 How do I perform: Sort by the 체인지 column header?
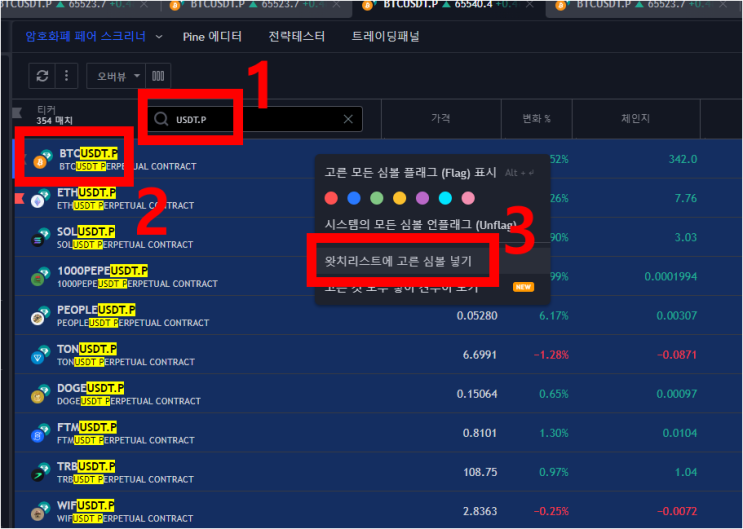[635, 118]
